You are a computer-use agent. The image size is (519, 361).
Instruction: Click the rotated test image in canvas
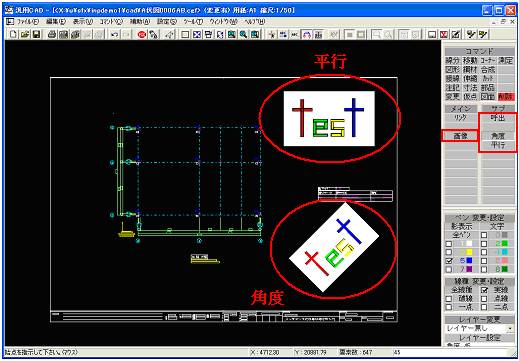click(334, 248)
